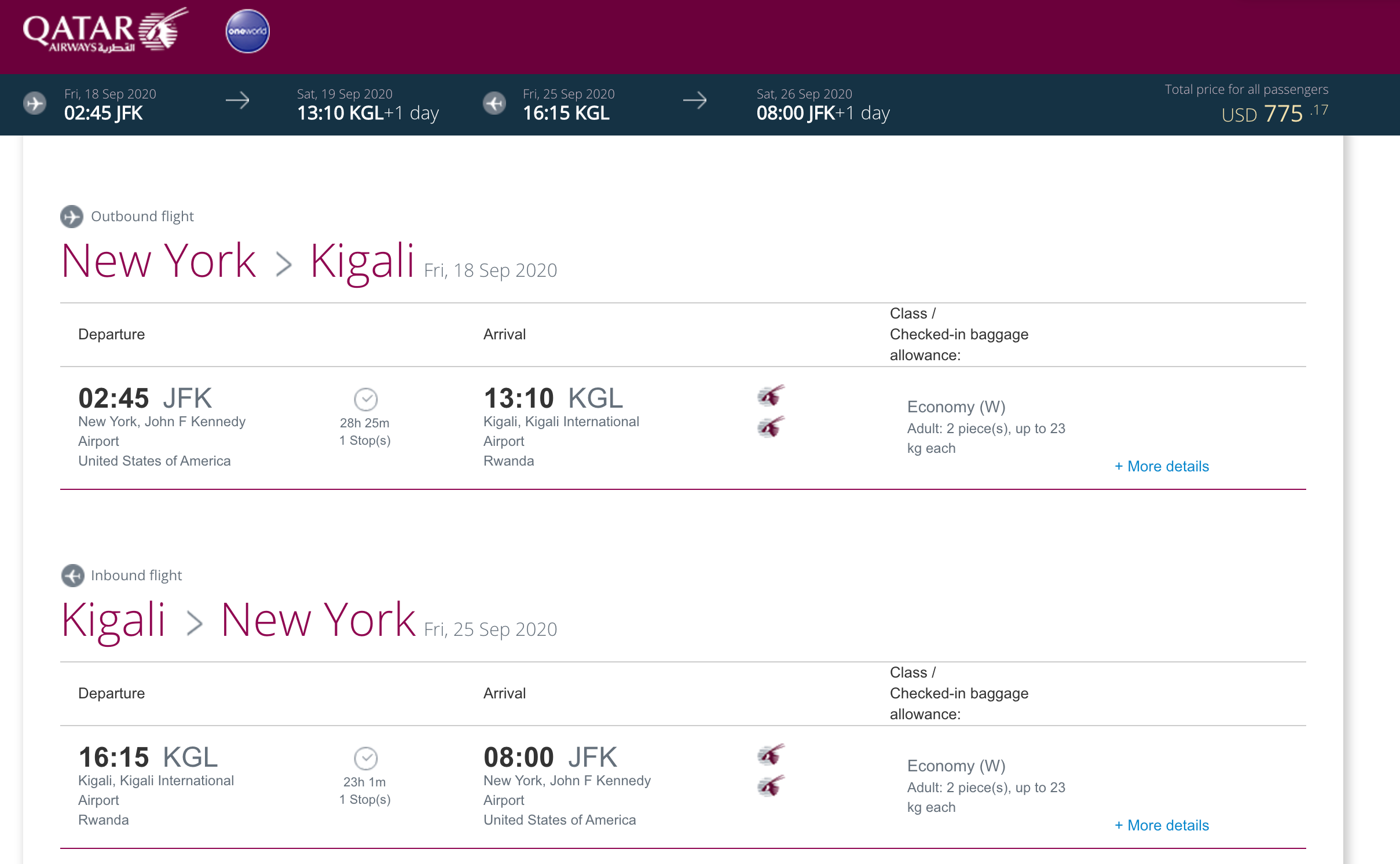Click the first airline logo on inbound row
The image size is (1400, 864).
tap(771, 755)
